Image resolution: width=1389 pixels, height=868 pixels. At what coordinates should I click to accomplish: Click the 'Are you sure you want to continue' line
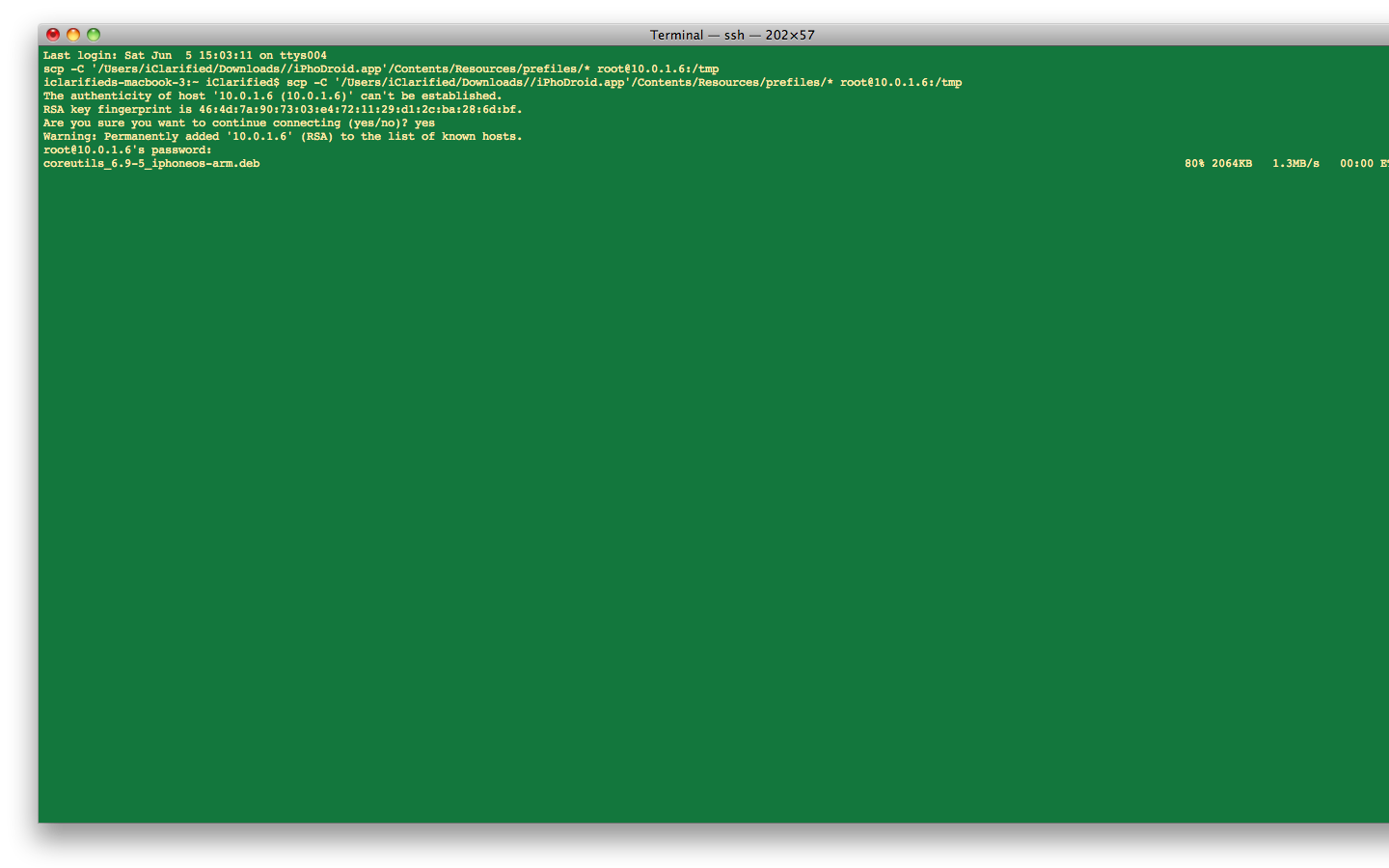click(239, 123)
